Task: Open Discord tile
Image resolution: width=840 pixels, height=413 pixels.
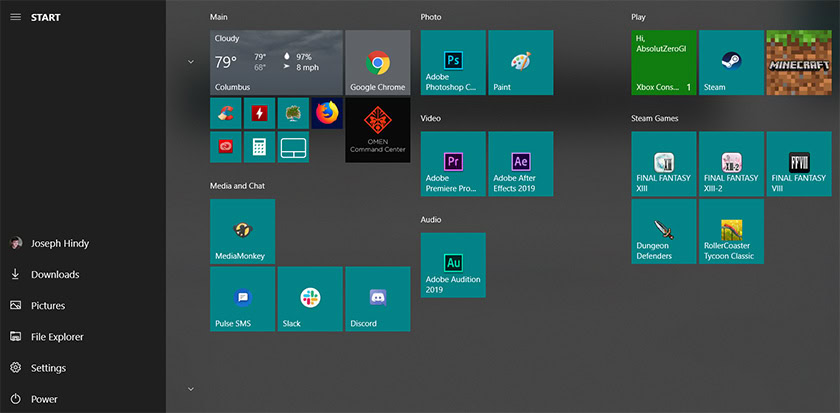Action: [x=378, y=299]
